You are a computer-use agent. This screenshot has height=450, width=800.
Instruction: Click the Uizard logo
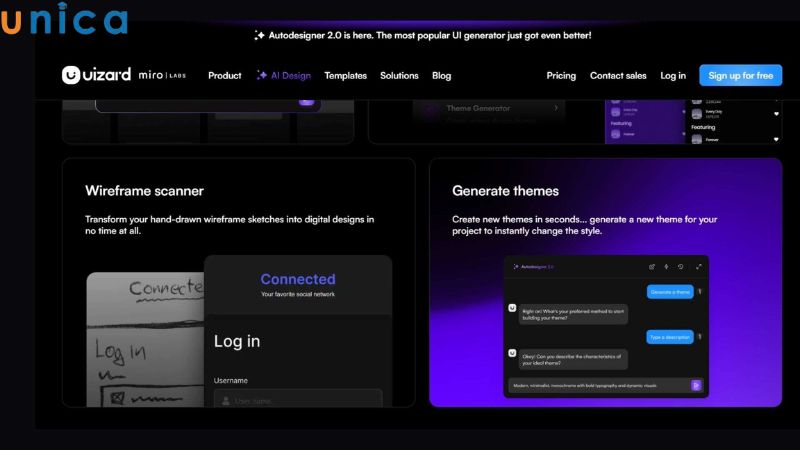tap(96, 75)
